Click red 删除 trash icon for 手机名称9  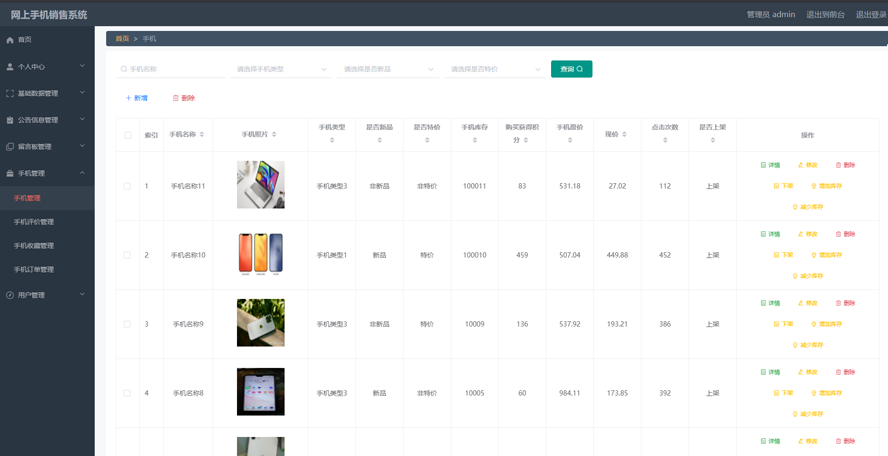click(839, 303)
